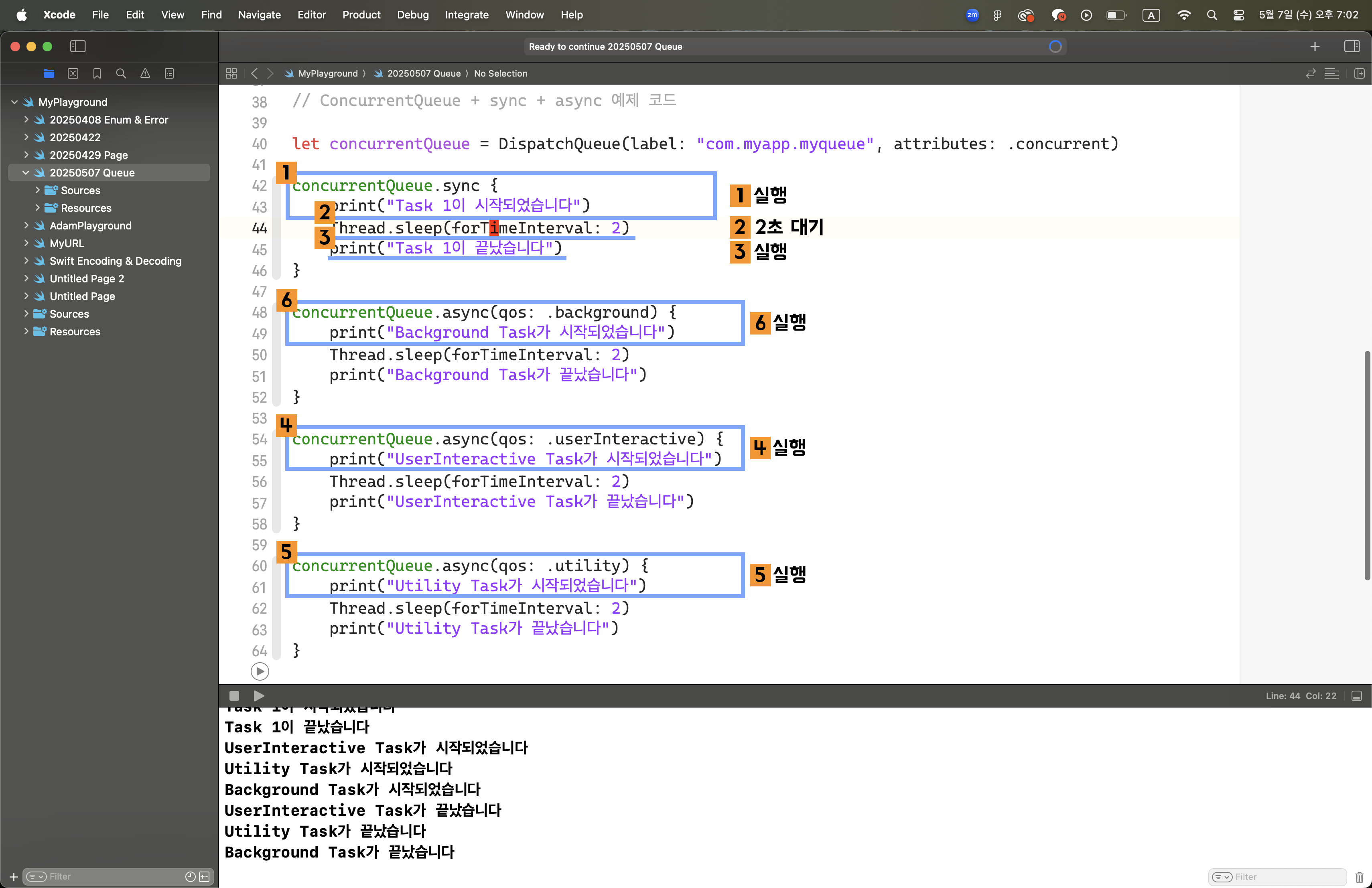Screen dimensions: 1372x888
Task: Expand the AdamPlayground page
Action: point(26,225)
